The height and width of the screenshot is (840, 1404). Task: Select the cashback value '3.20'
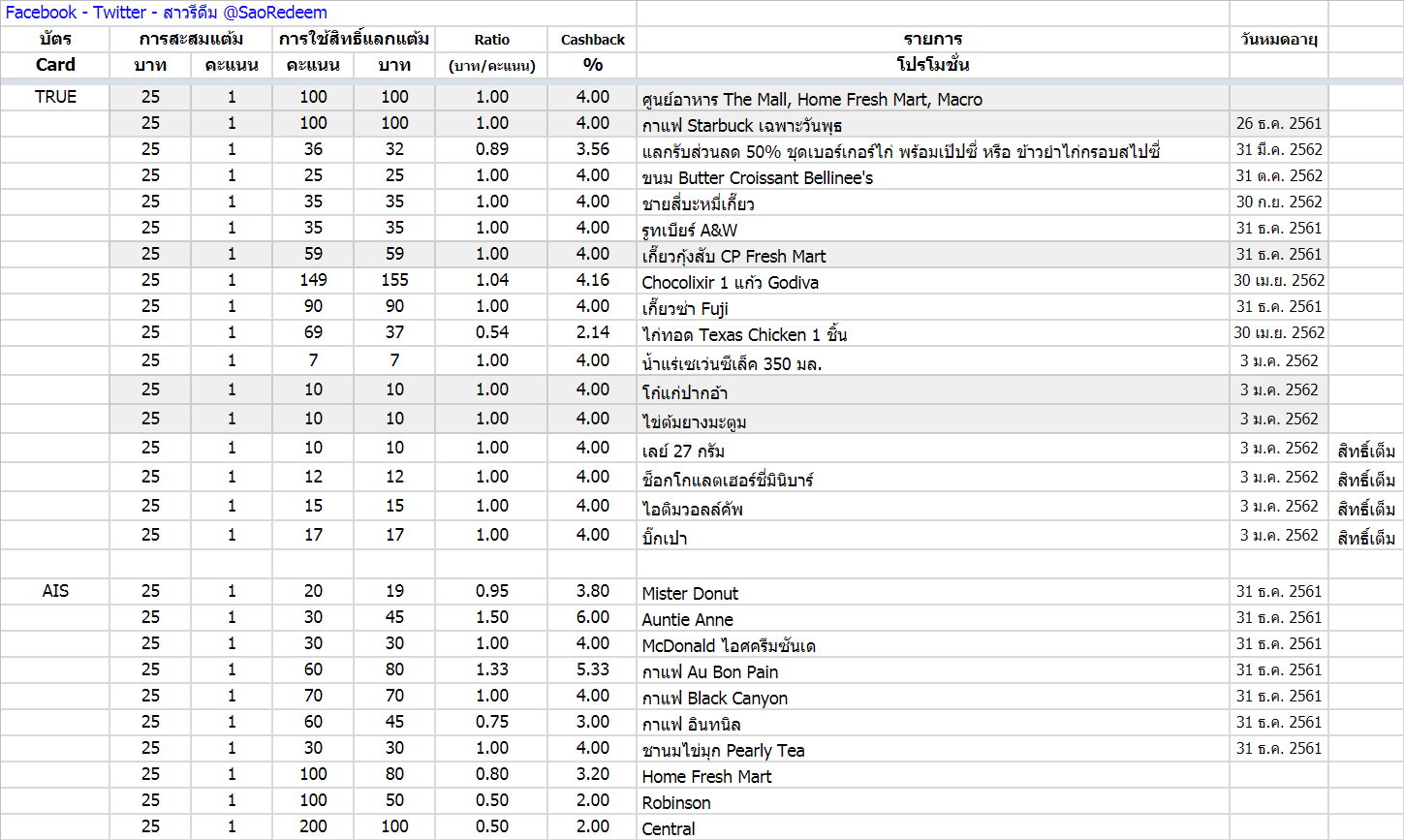click(593, 774)
